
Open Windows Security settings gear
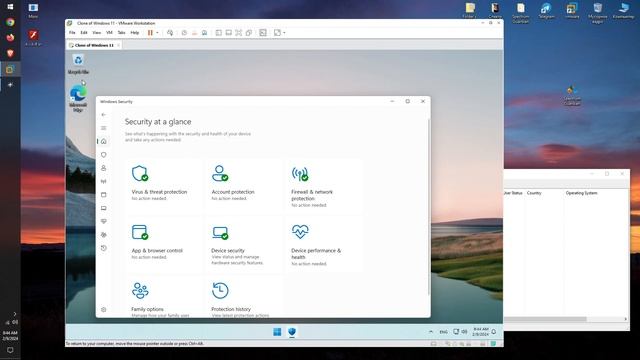click(x=104, y=310)
